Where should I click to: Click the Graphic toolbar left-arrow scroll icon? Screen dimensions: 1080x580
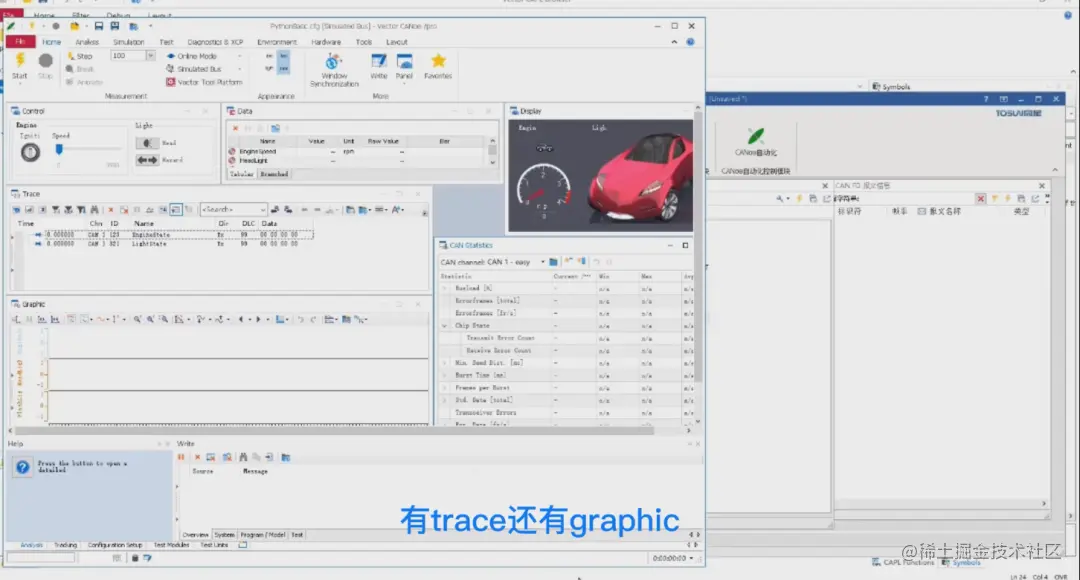pyautogui.click(x=241, y=320)
